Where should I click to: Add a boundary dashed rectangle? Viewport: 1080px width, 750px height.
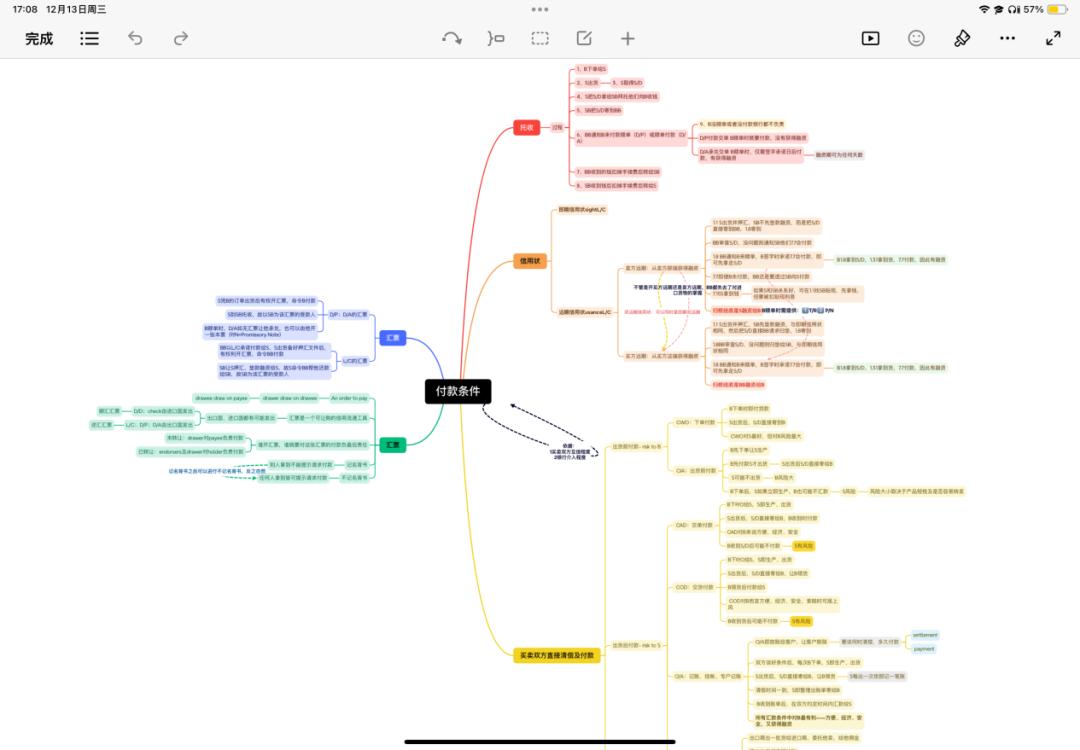click(540, 39)
